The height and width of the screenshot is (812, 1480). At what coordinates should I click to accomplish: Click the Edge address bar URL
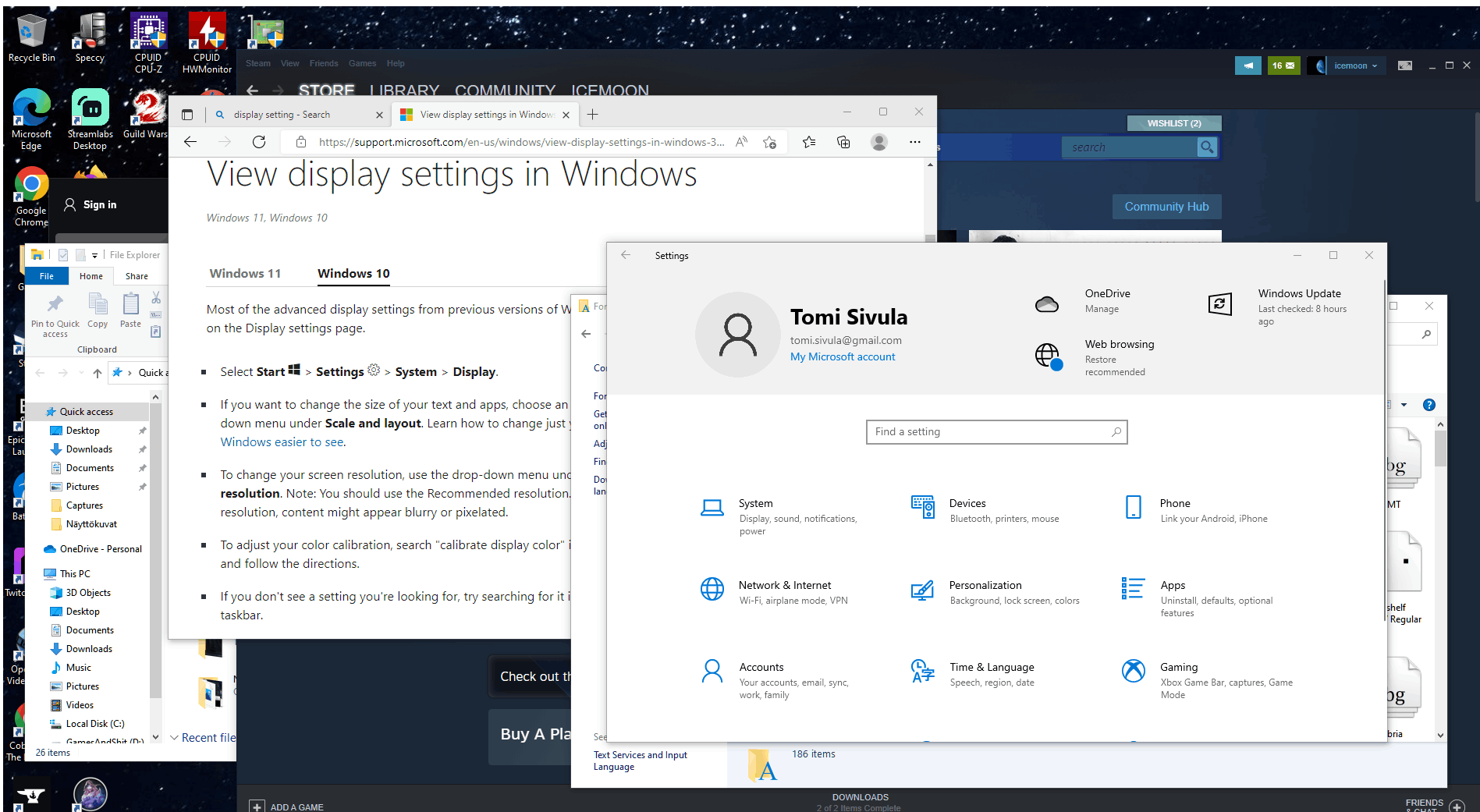click(x=521, y=142)
